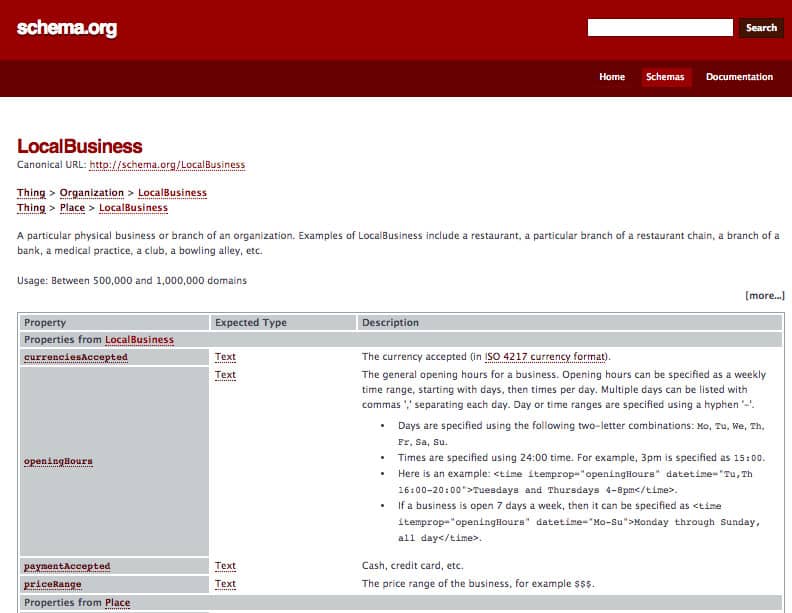Open ISO 4217 currency format link
792x613 pixels.
(546, 356)
